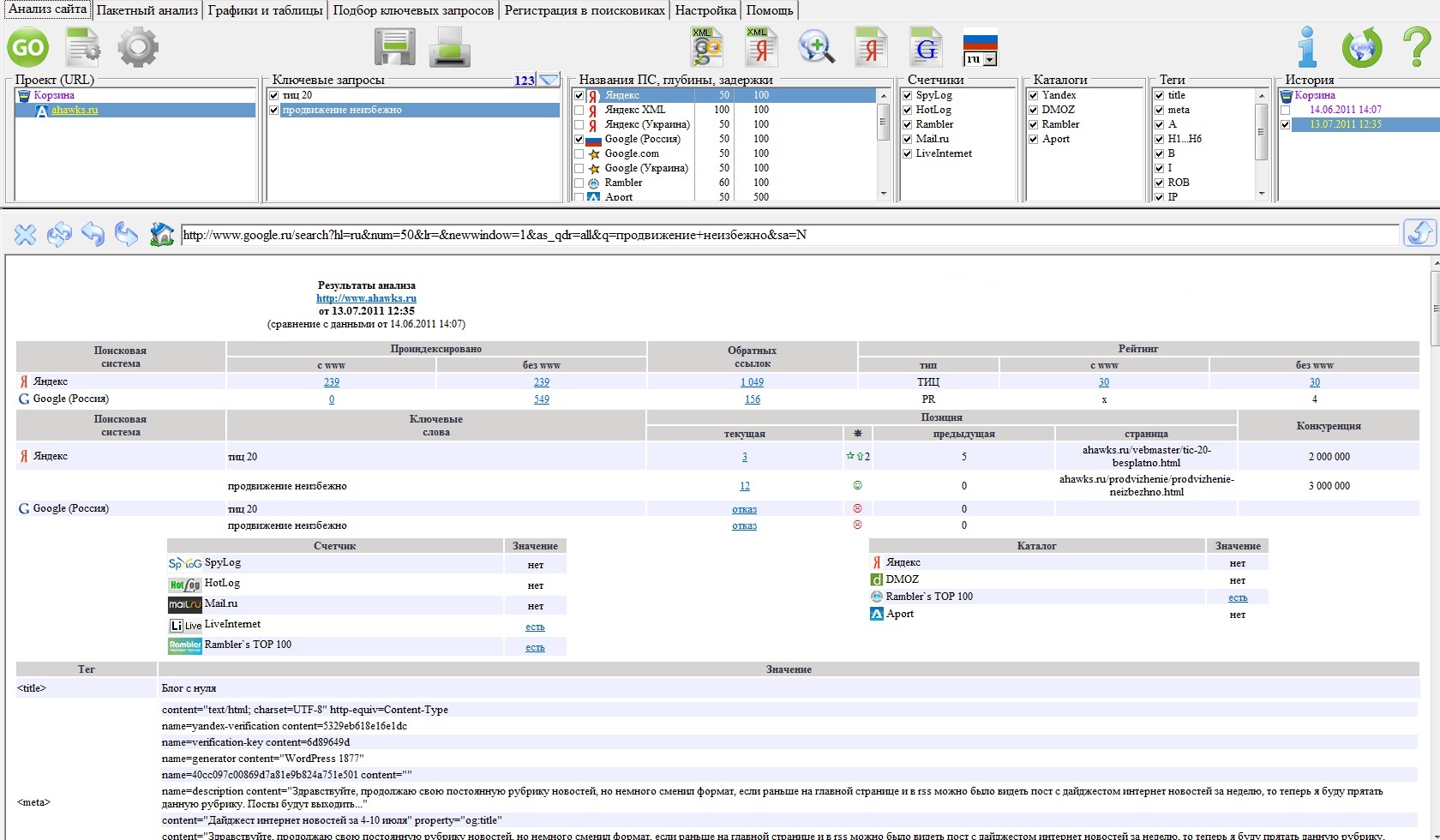Click current position 12 for 'продвижение неизбежно'
This screenshot has height=840, width=1440.
point(745,486)
